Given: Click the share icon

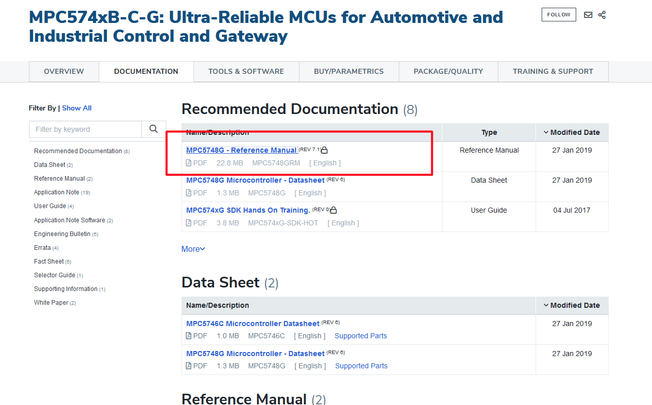Looking at the screenshot, I should coord(601,15).
